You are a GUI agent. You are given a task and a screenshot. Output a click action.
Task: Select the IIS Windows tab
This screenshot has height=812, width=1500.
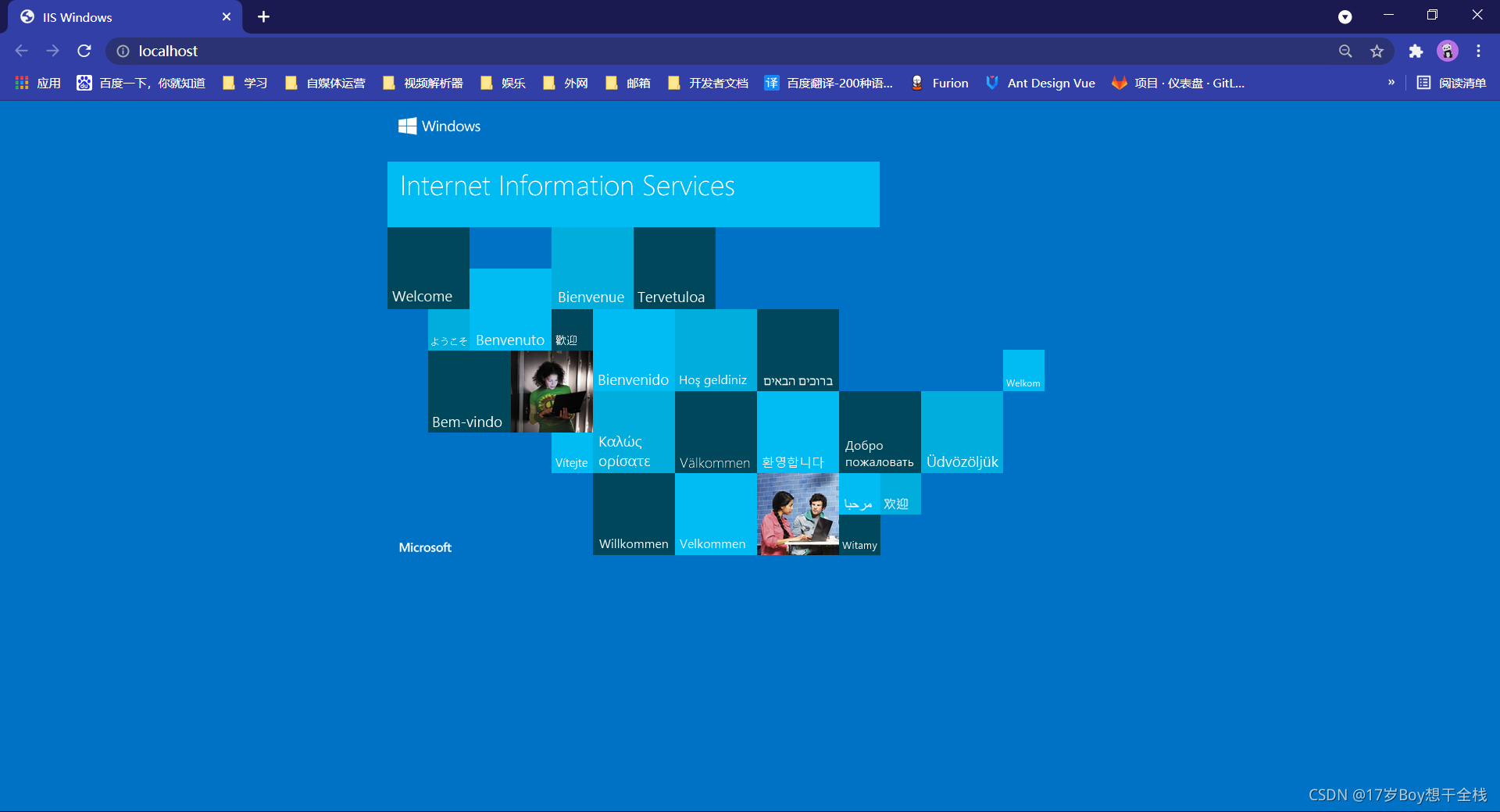[x=125, y=16]
